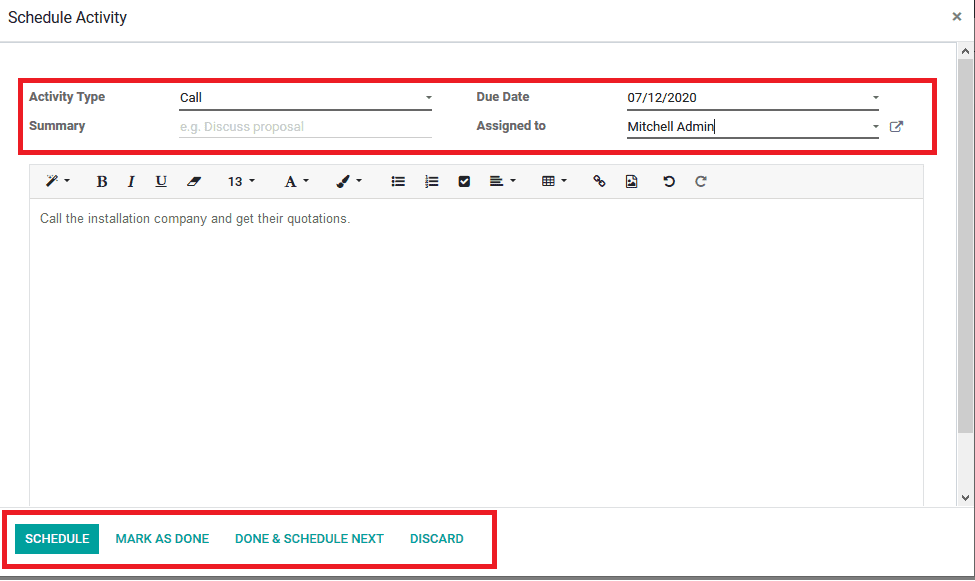The width and height of the screenshot is (975, 581).
Task: Open font color A dropdown
Action: pyautogui.click(x=296, y=181)
